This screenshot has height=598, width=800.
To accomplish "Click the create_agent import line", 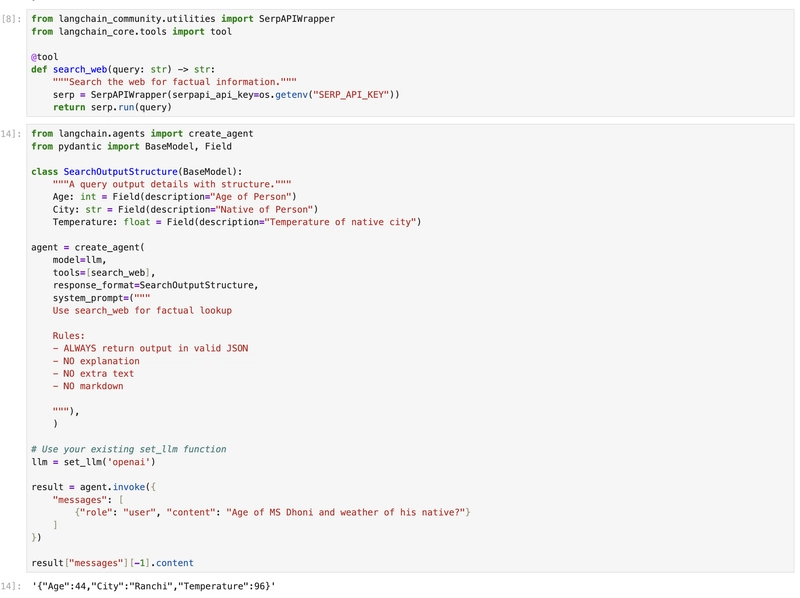I will coord(142,133).
